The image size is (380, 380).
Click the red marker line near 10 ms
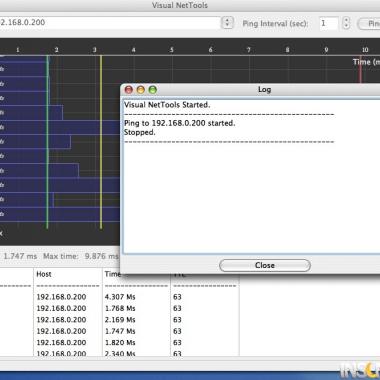[x=360, y=69]
